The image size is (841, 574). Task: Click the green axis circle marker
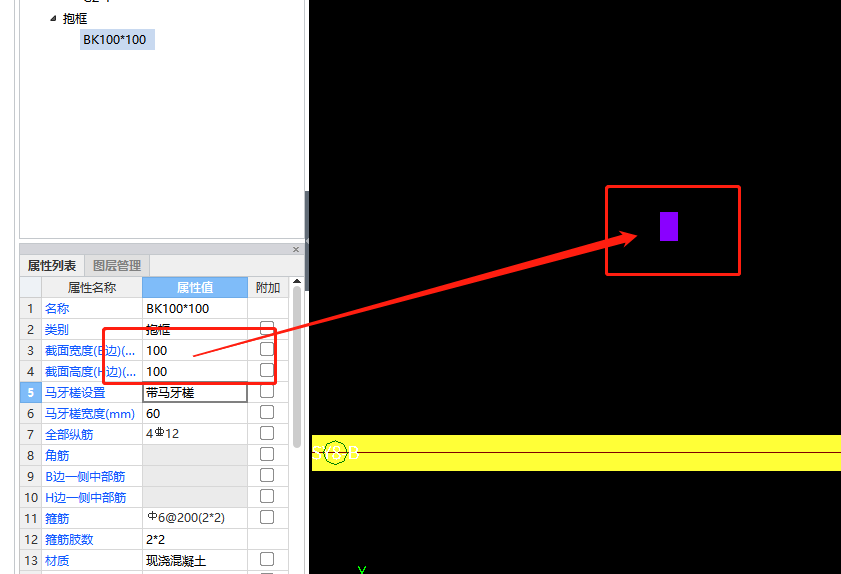[x=335, y=453]
